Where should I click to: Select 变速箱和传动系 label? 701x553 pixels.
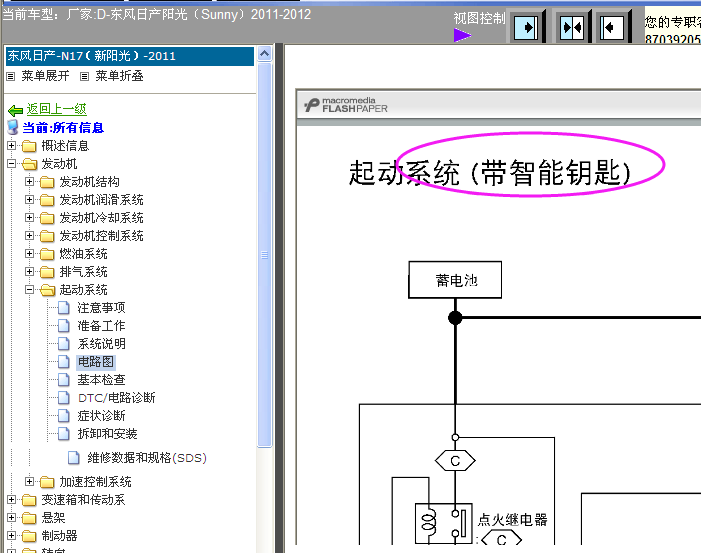(x=84, y=499)
